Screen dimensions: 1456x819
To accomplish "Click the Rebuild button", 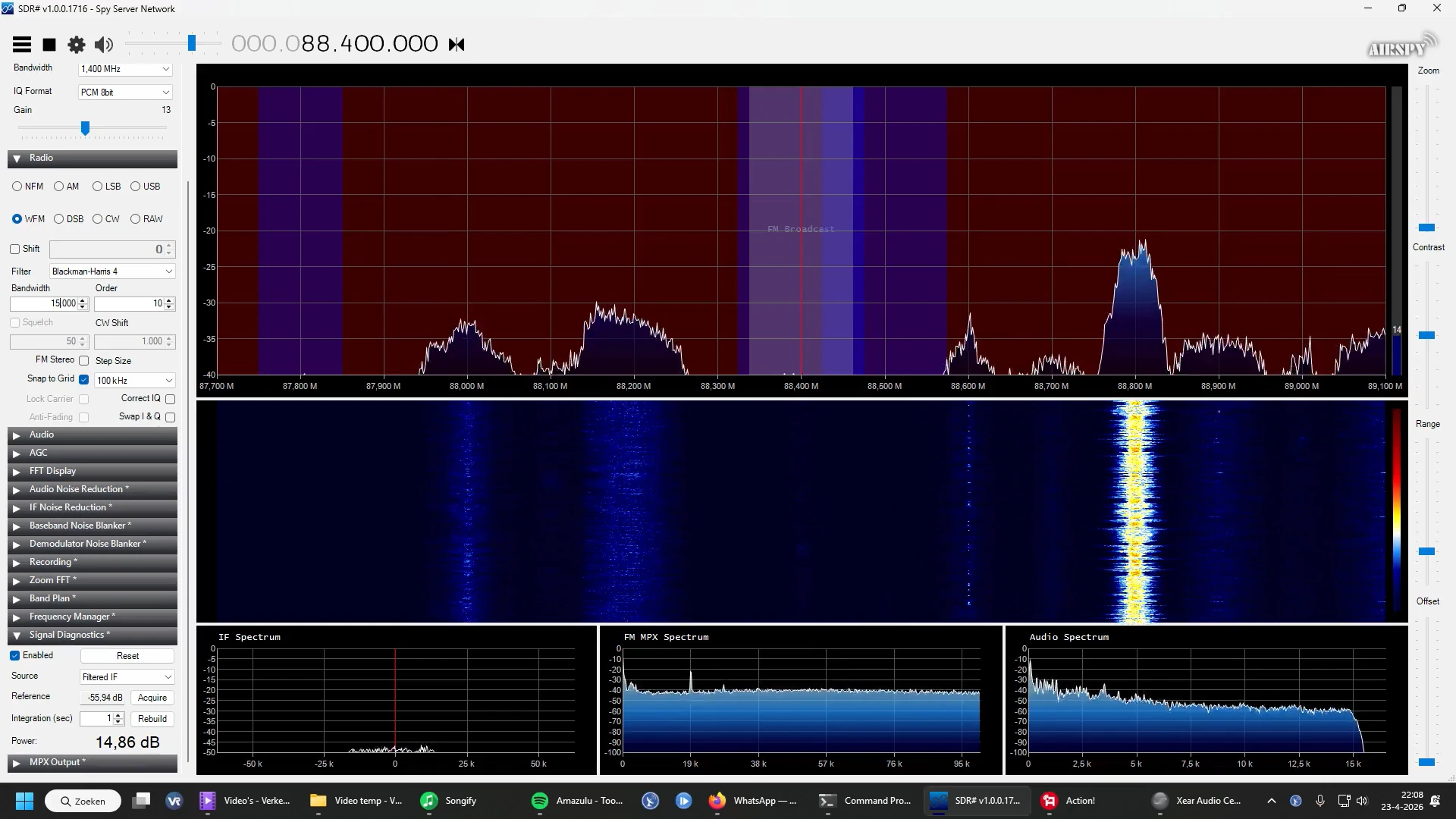I will click(x=152, y=719).
